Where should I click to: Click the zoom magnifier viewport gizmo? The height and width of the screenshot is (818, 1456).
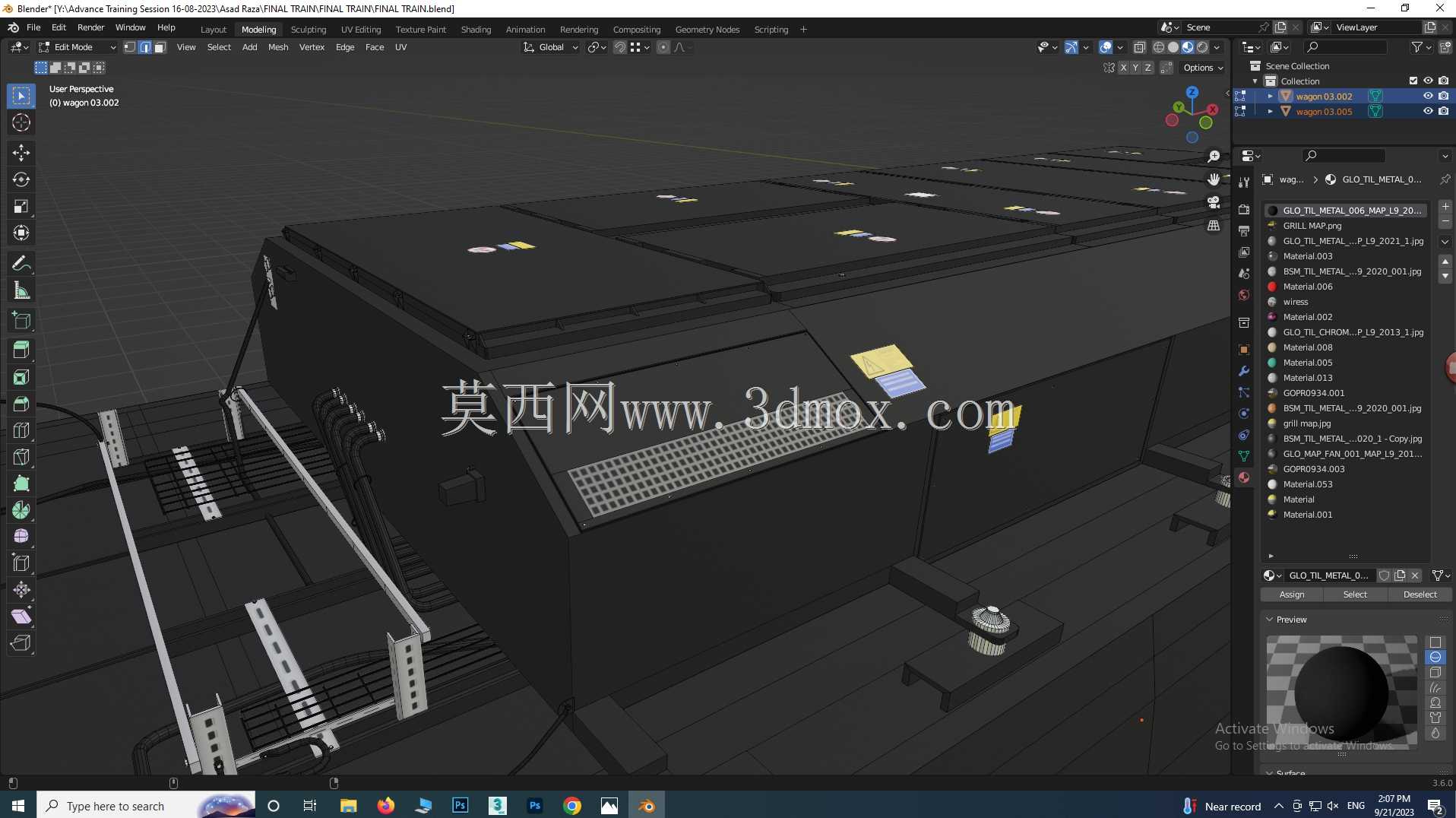point(1214,157)
